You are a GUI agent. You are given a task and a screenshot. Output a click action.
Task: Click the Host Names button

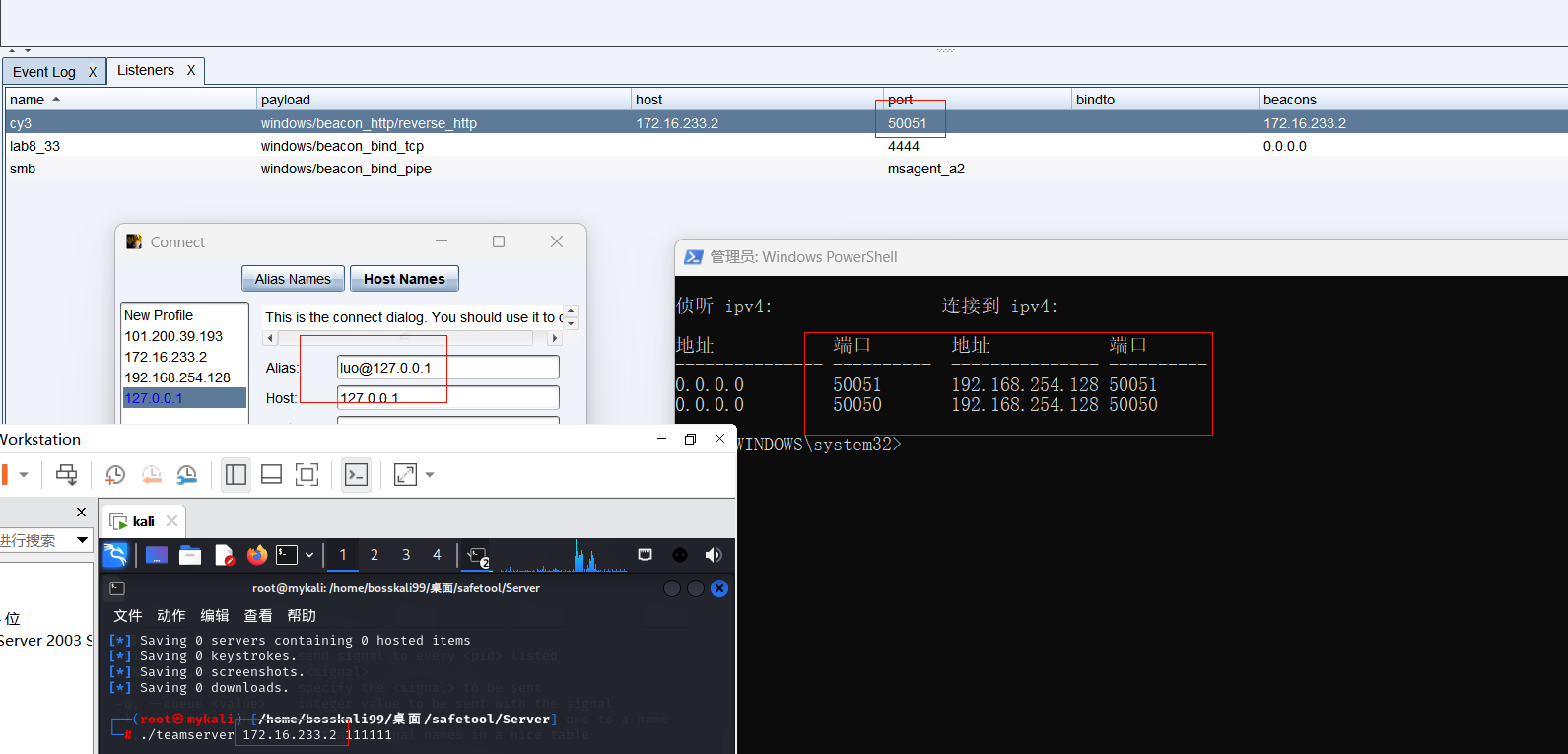click(404, 279)
